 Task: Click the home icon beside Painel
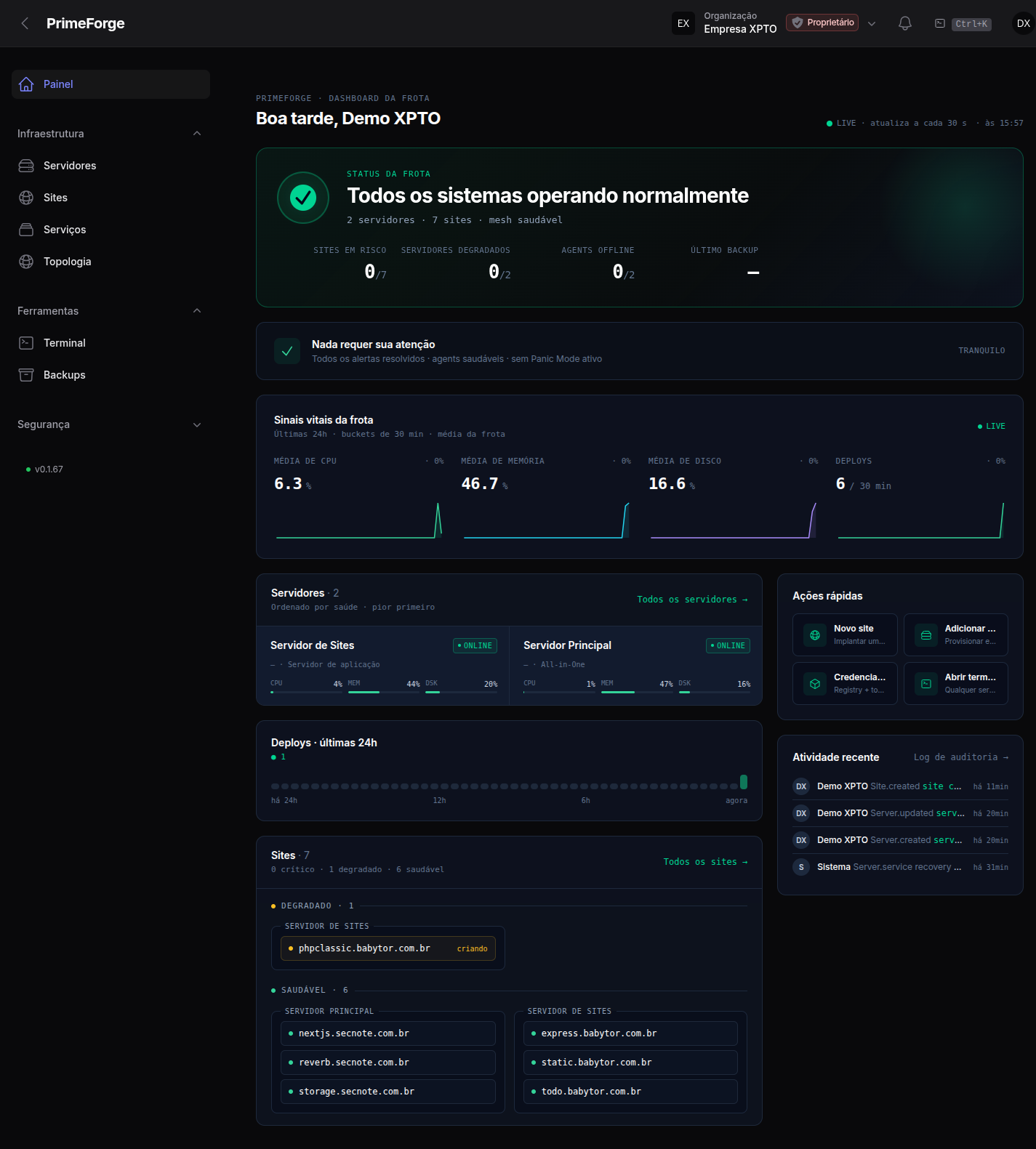tap(26, 84)
